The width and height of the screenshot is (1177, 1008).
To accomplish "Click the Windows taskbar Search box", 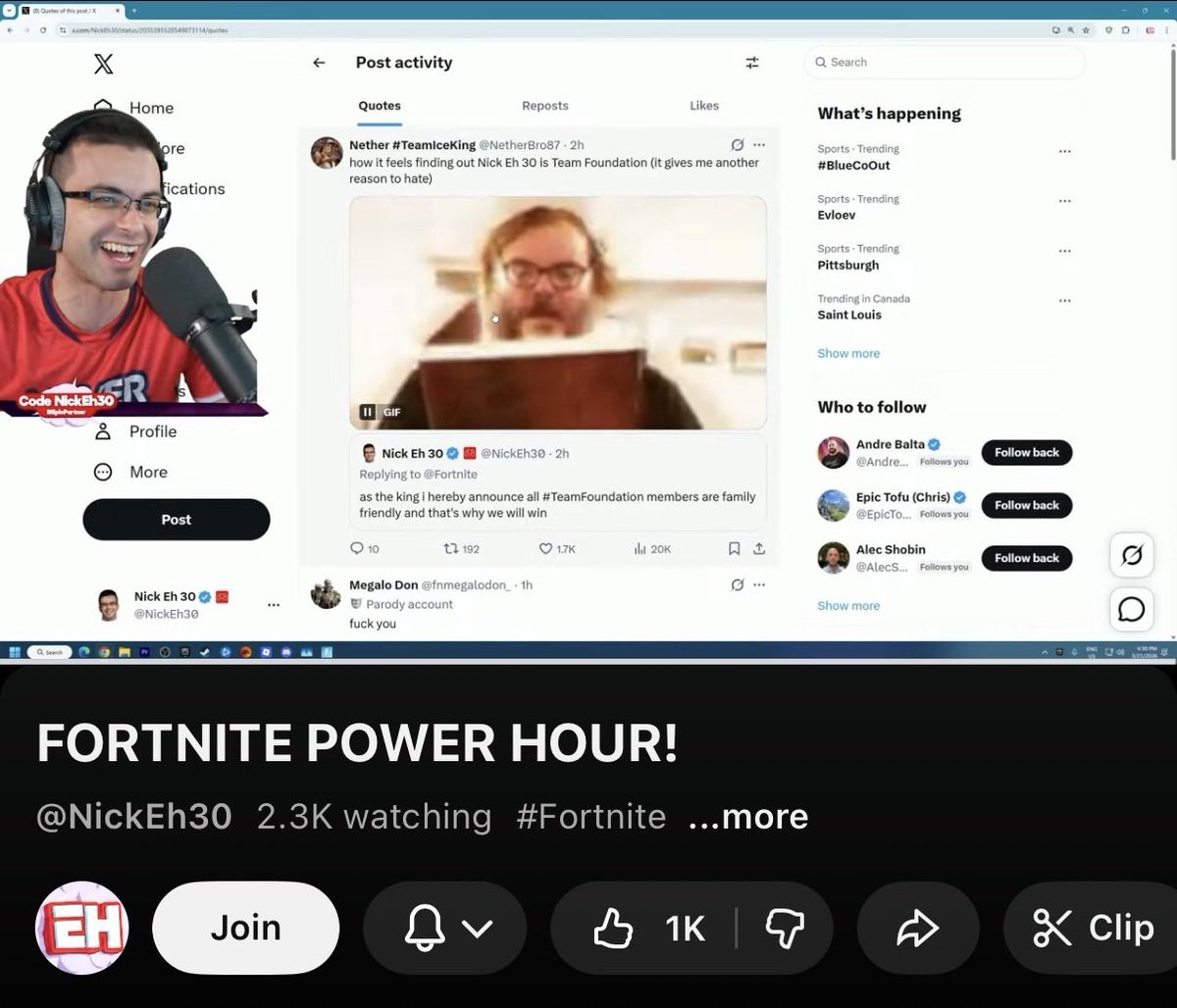I will click(x=49, y=651).
